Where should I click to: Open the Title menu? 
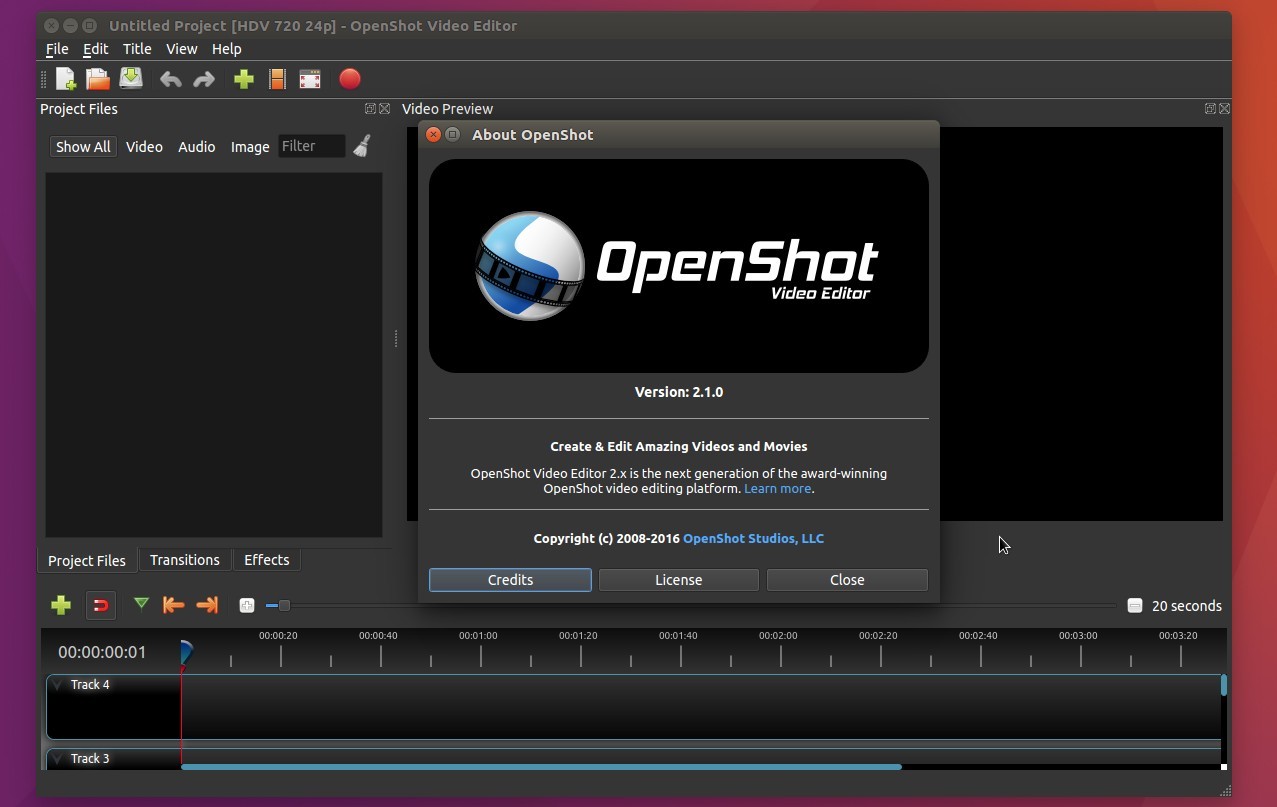(136, 48)
